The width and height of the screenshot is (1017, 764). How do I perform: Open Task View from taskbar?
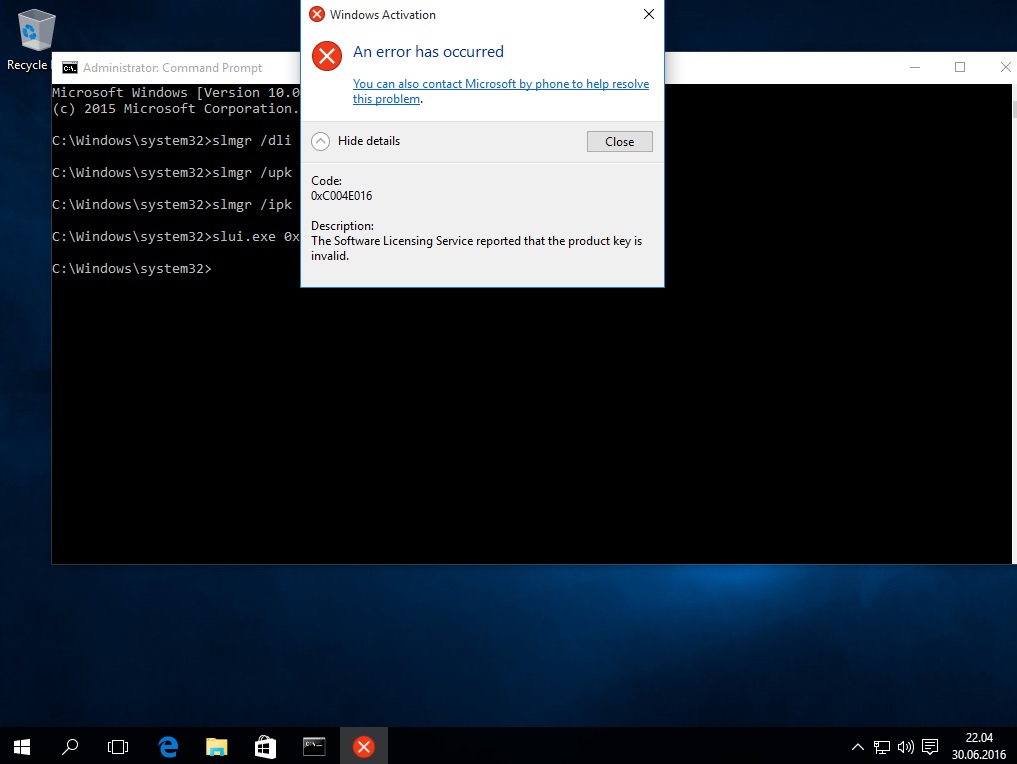coord(117,746)
